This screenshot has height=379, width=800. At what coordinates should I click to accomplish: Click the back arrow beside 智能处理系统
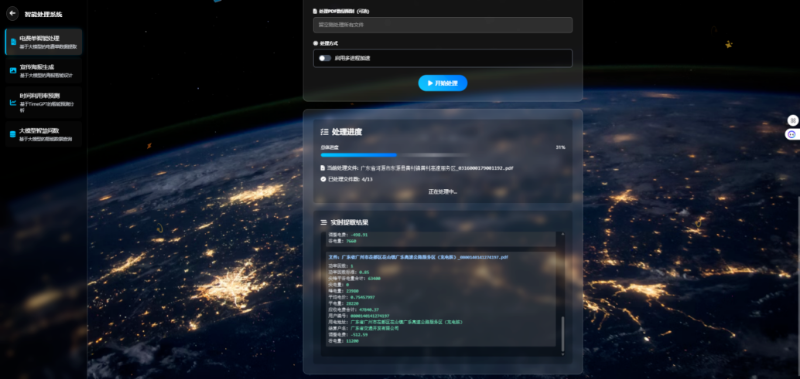tap(12, 13)
